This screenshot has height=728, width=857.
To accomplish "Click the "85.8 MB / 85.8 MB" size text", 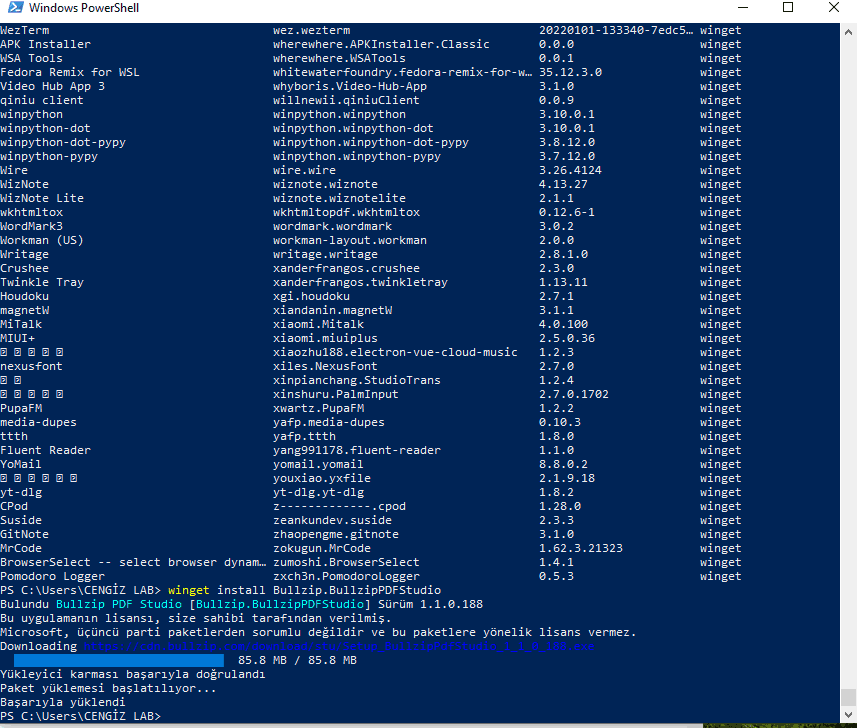I will (297, 660).
